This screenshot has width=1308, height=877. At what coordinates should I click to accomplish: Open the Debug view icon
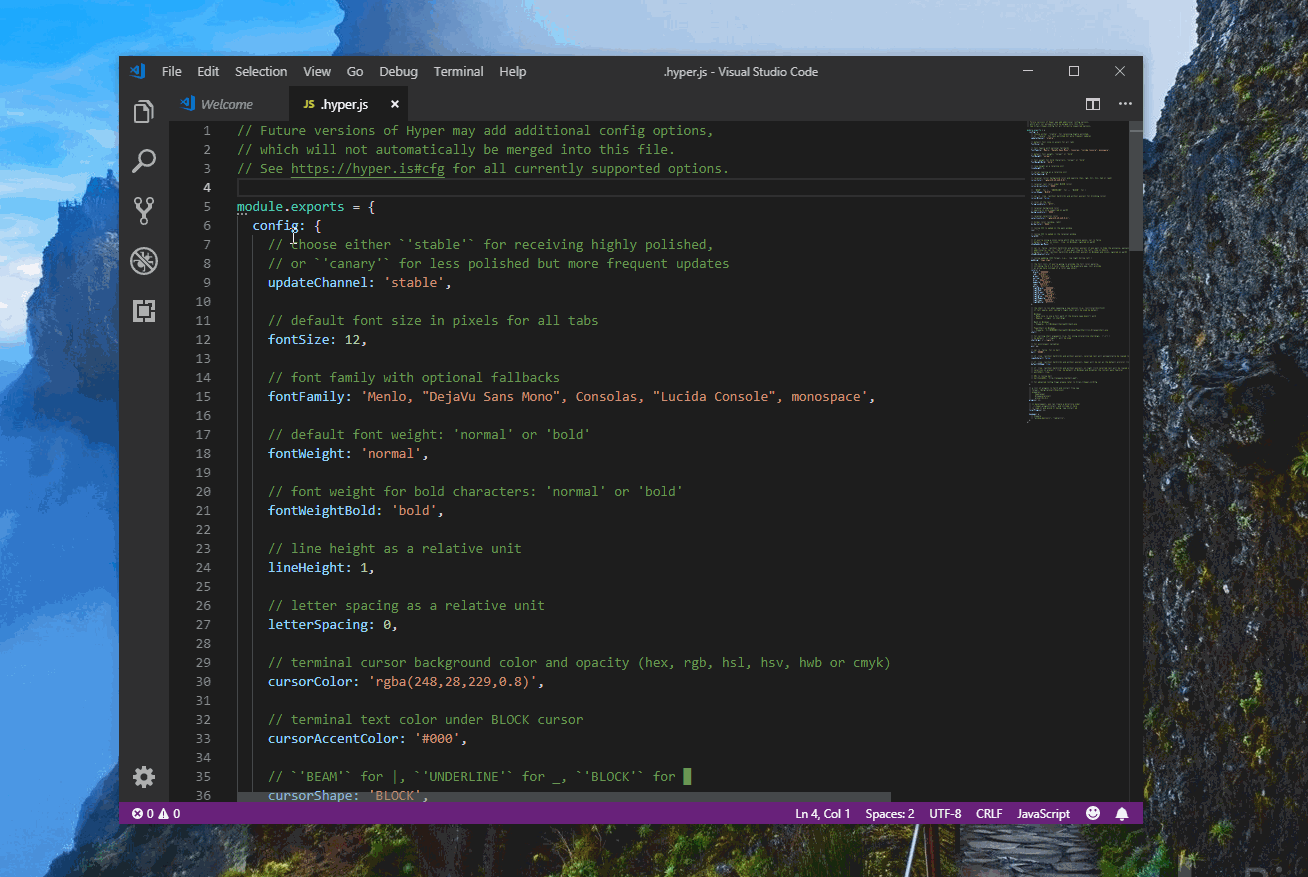pos(144,261)
